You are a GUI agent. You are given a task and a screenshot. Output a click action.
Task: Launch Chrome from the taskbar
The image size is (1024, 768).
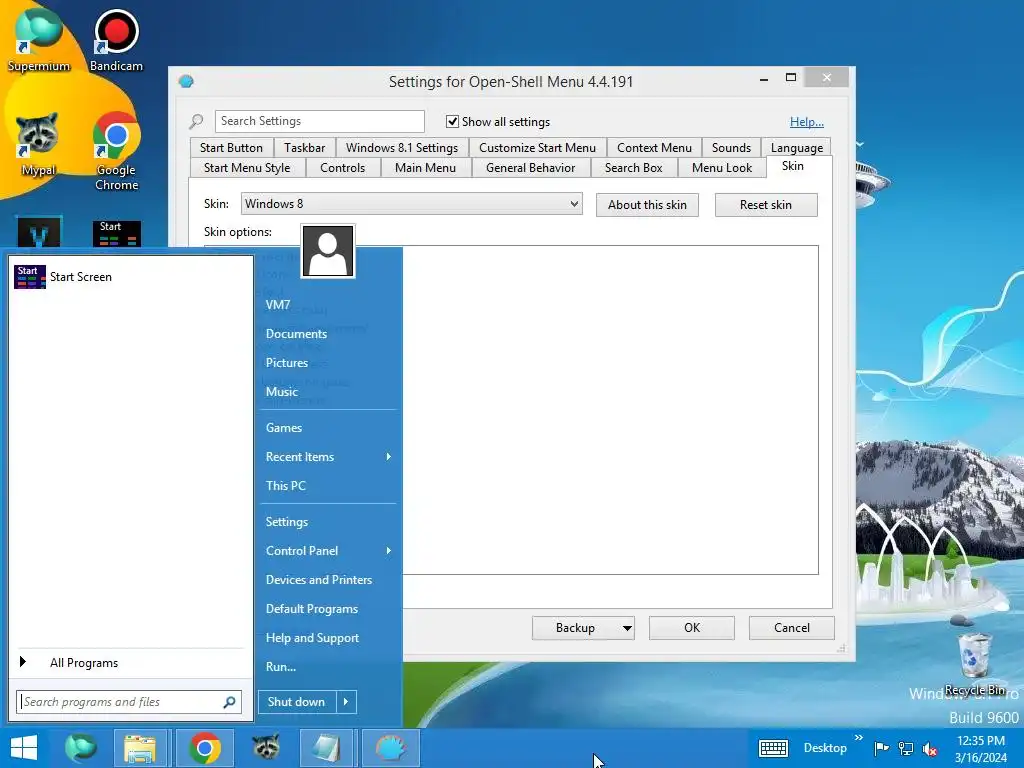[x=204, y=748]
